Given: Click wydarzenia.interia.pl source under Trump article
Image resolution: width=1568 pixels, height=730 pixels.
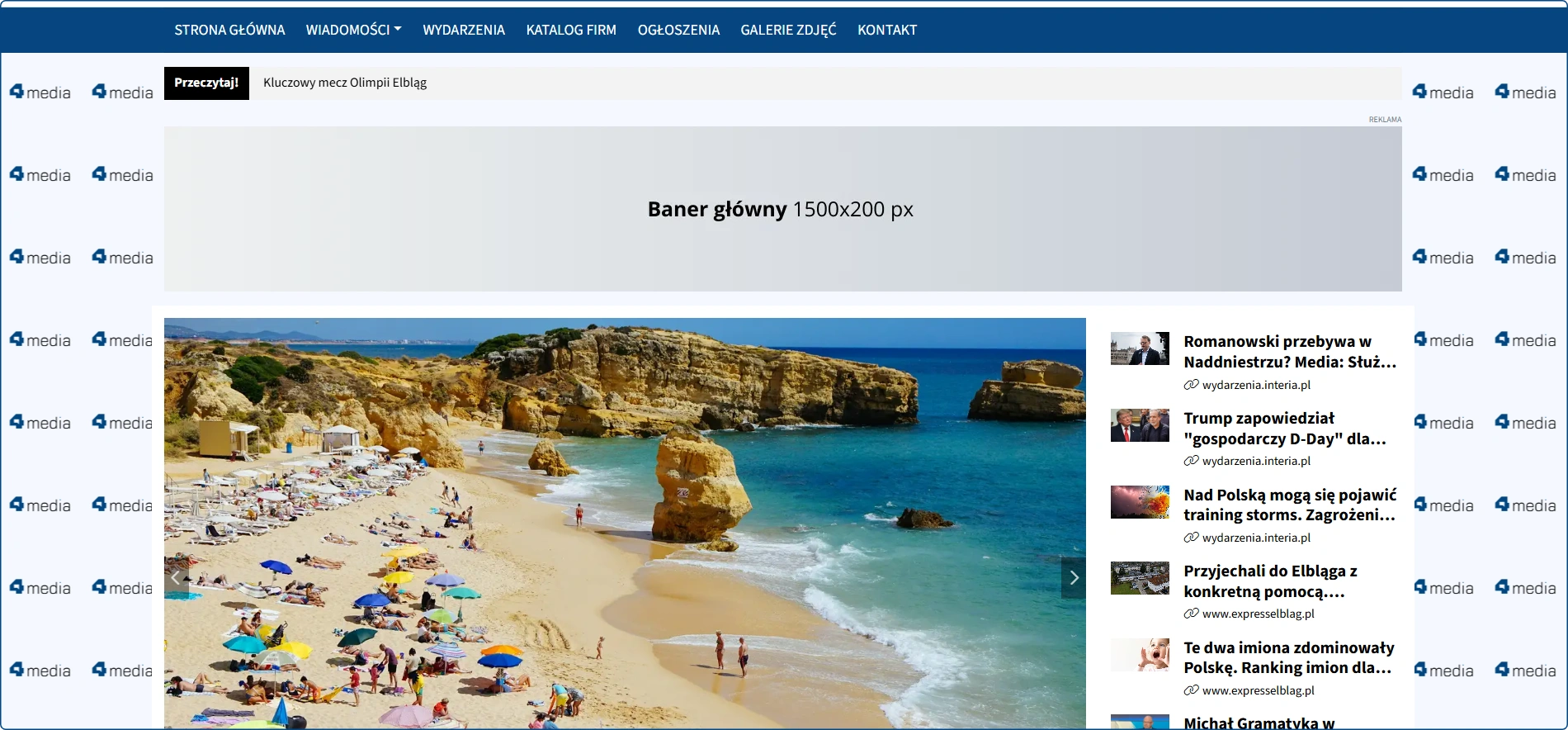Looking at the screenshot, I should pyautogui.click(x=1256, y=461).
